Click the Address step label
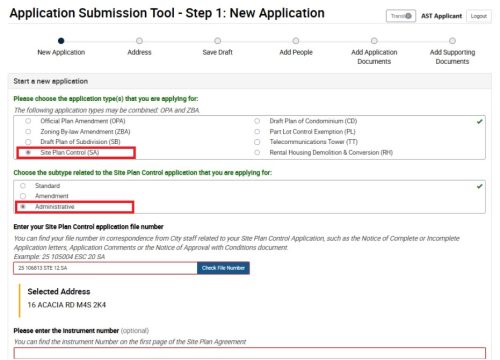Screen dimensions: 500x360 pyautogui.click(x=139, y=52)
